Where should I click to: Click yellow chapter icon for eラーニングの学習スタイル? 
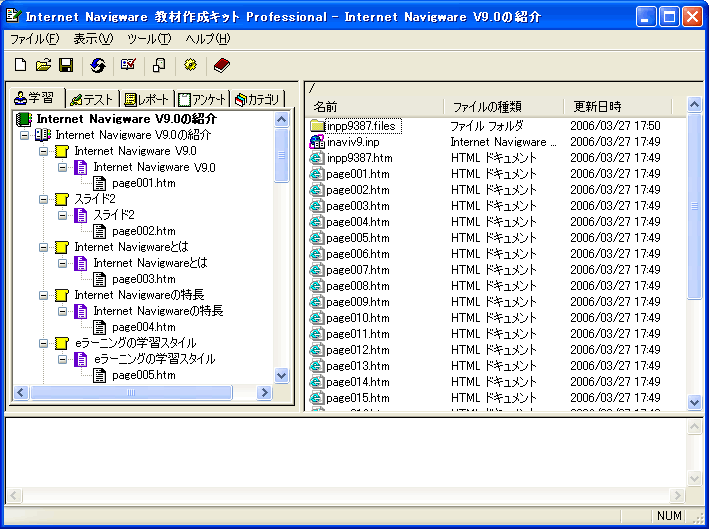tap(61, 343)
